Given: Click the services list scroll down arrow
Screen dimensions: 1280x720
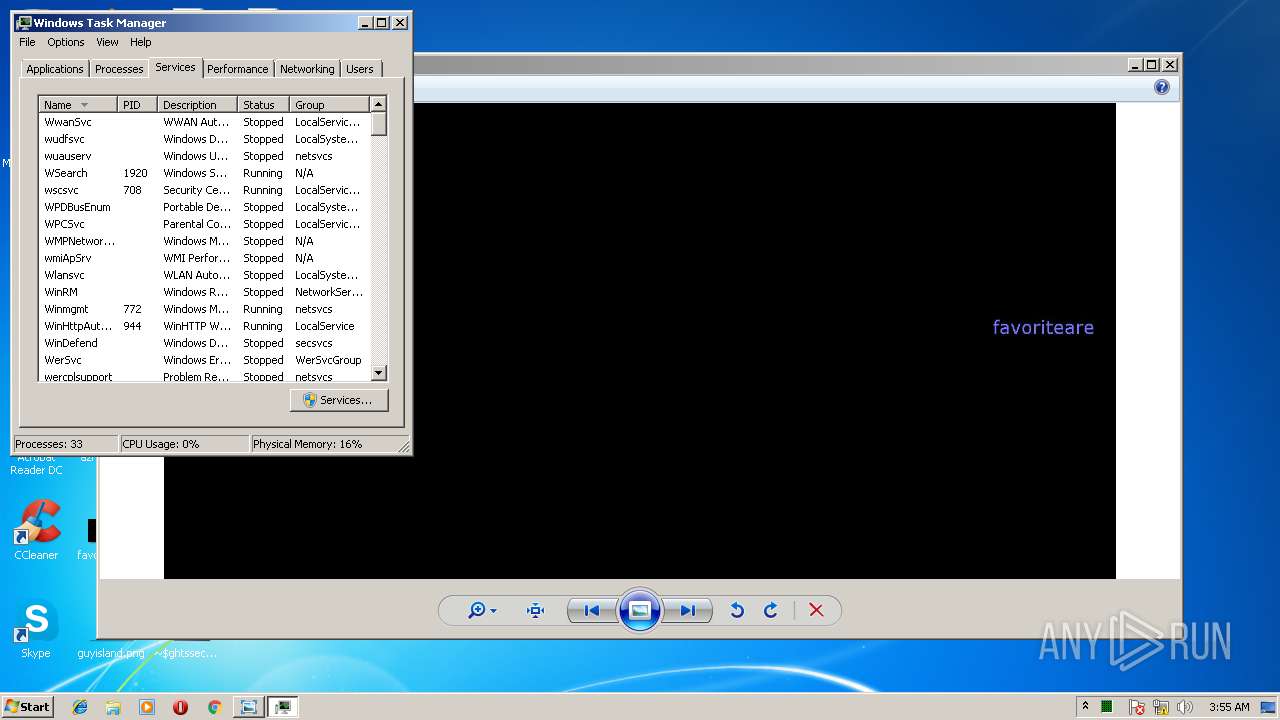Looking at the screenshot, I should [378, 373].
